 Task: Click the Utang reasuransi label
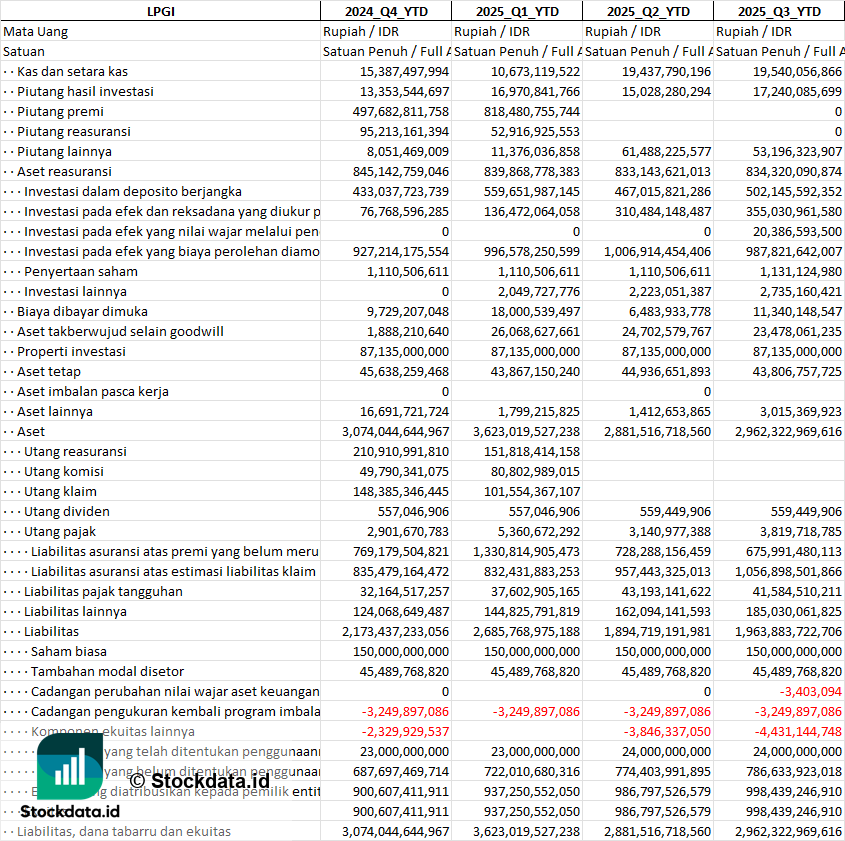(x=75, y=451)
